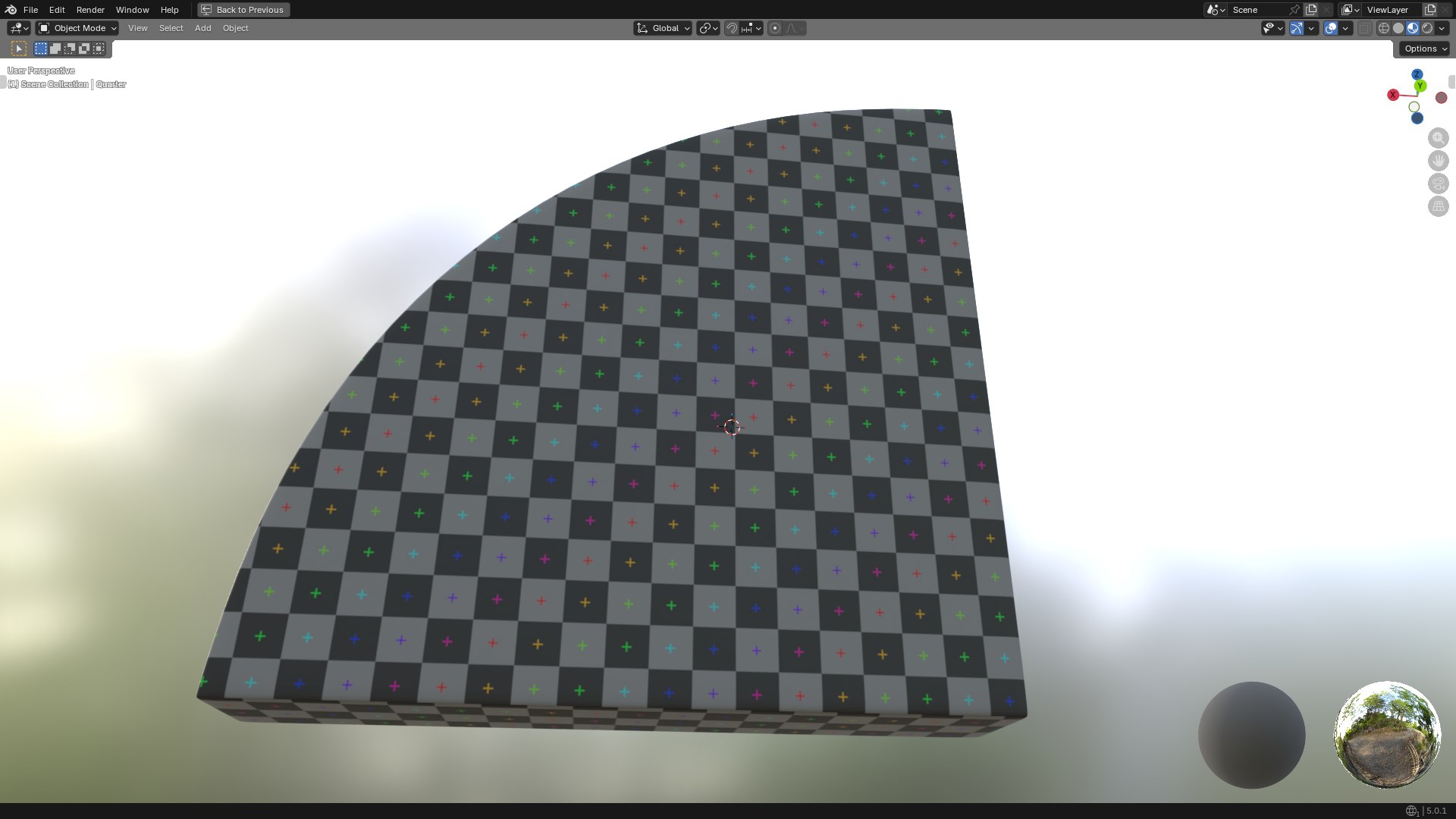Edit the ViewLayer name field
The width and height of the screenshot is (1456, 819).
1392,10
